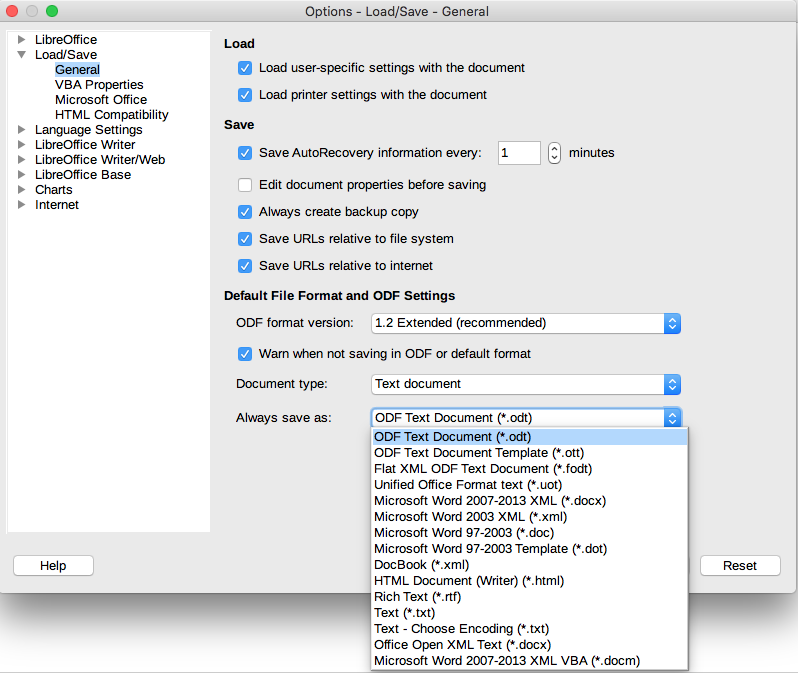This screenshot has width=798, height=673.
Task: Open the HTML Compatibility options page
Action: point(111,115)
